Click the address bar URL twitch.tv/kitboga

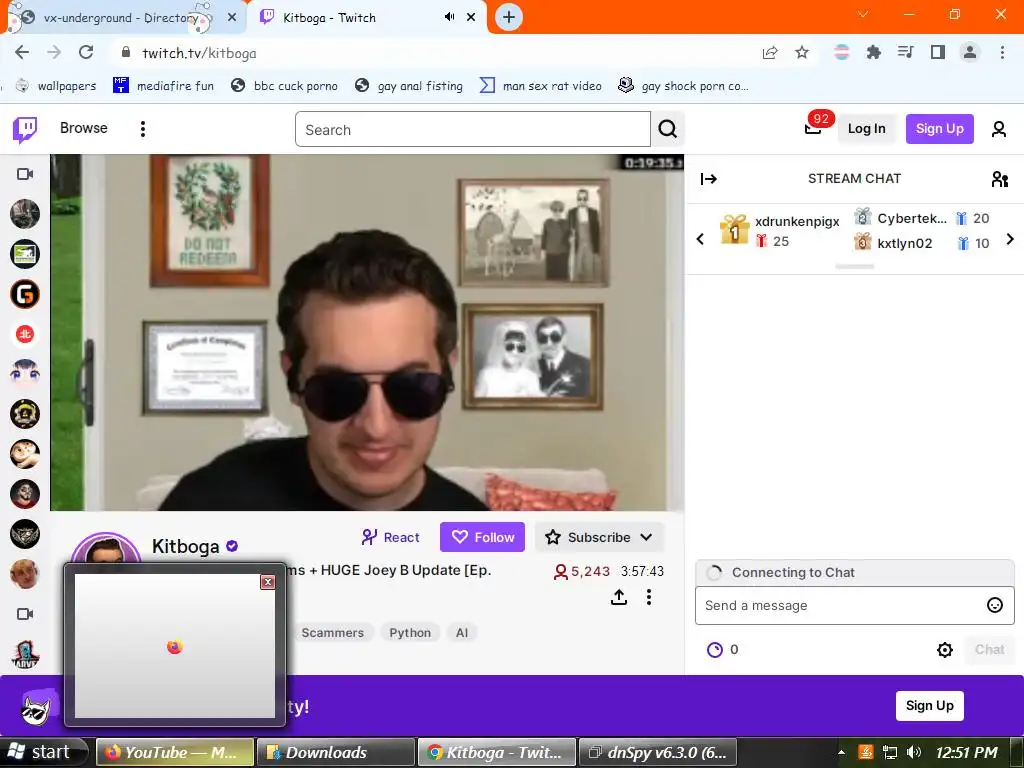(200, 53)
